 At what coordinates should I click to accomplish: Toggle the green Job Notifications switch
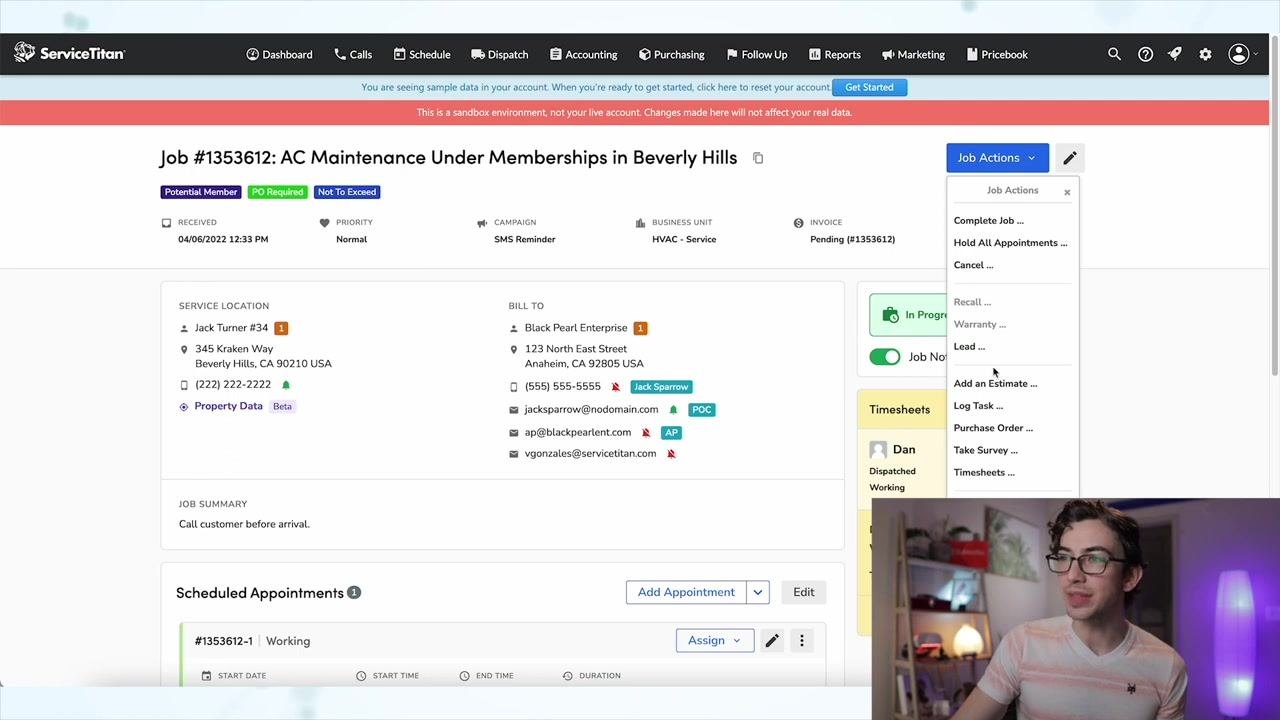pos(884,357)
